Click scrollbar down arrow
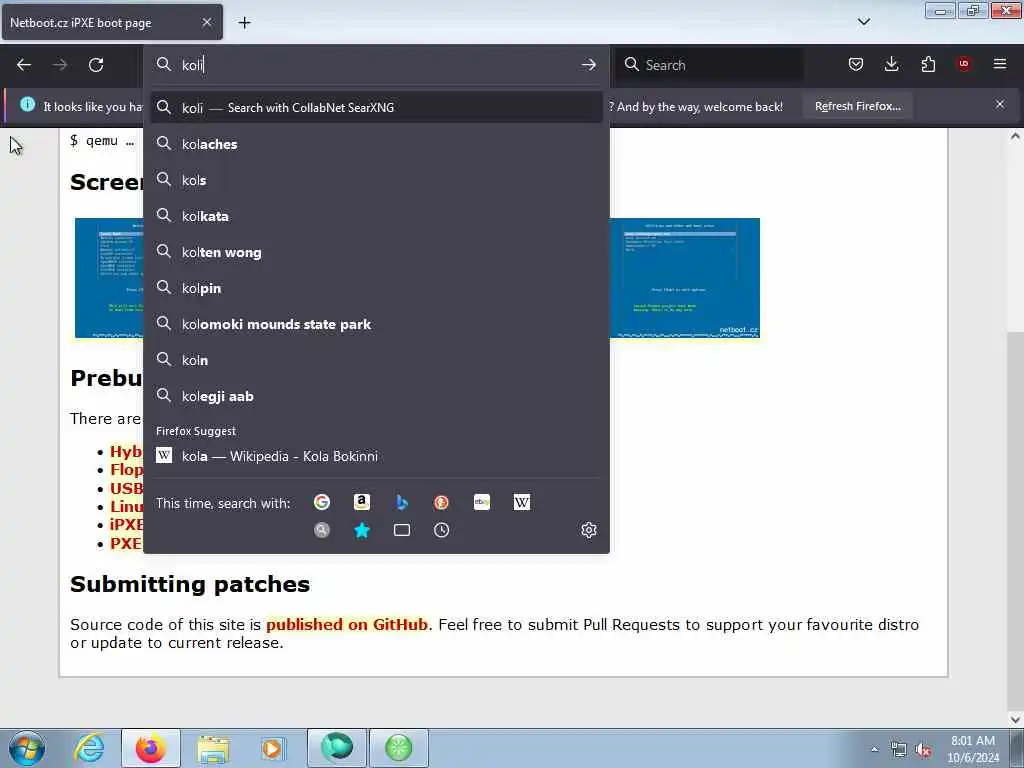Screen dimensions: 1024x768 pyautogui.click(x=1015, y=719)
